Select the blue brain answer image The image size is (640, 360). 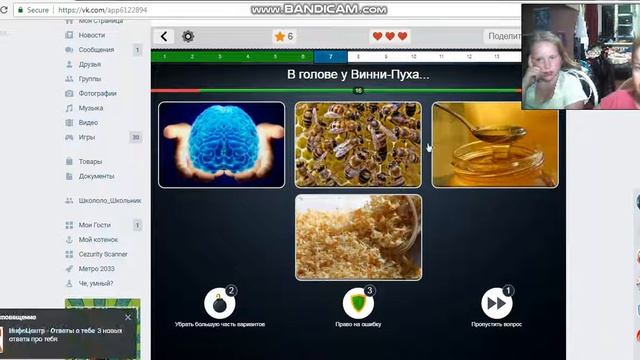(222, 145)
